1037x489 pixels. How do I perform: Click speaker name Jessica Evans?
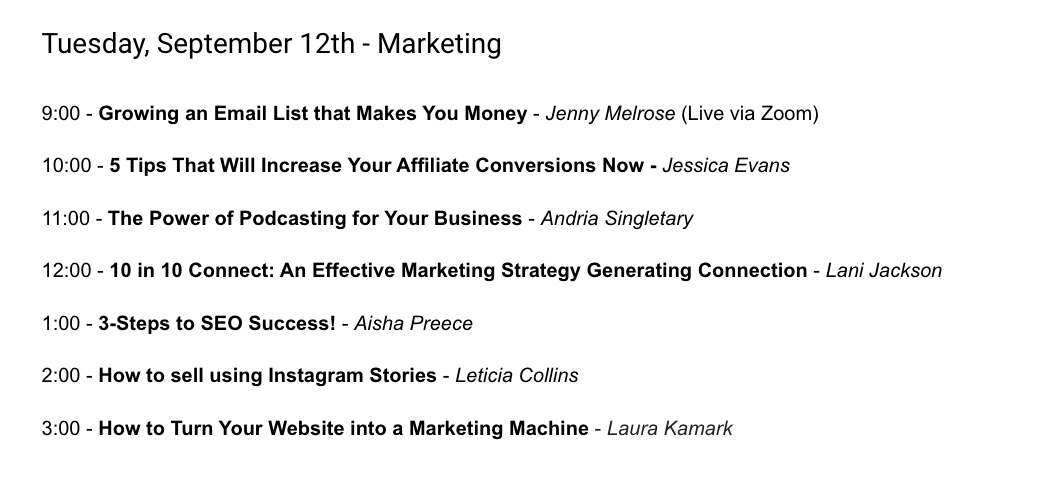[x=726, y=166]
